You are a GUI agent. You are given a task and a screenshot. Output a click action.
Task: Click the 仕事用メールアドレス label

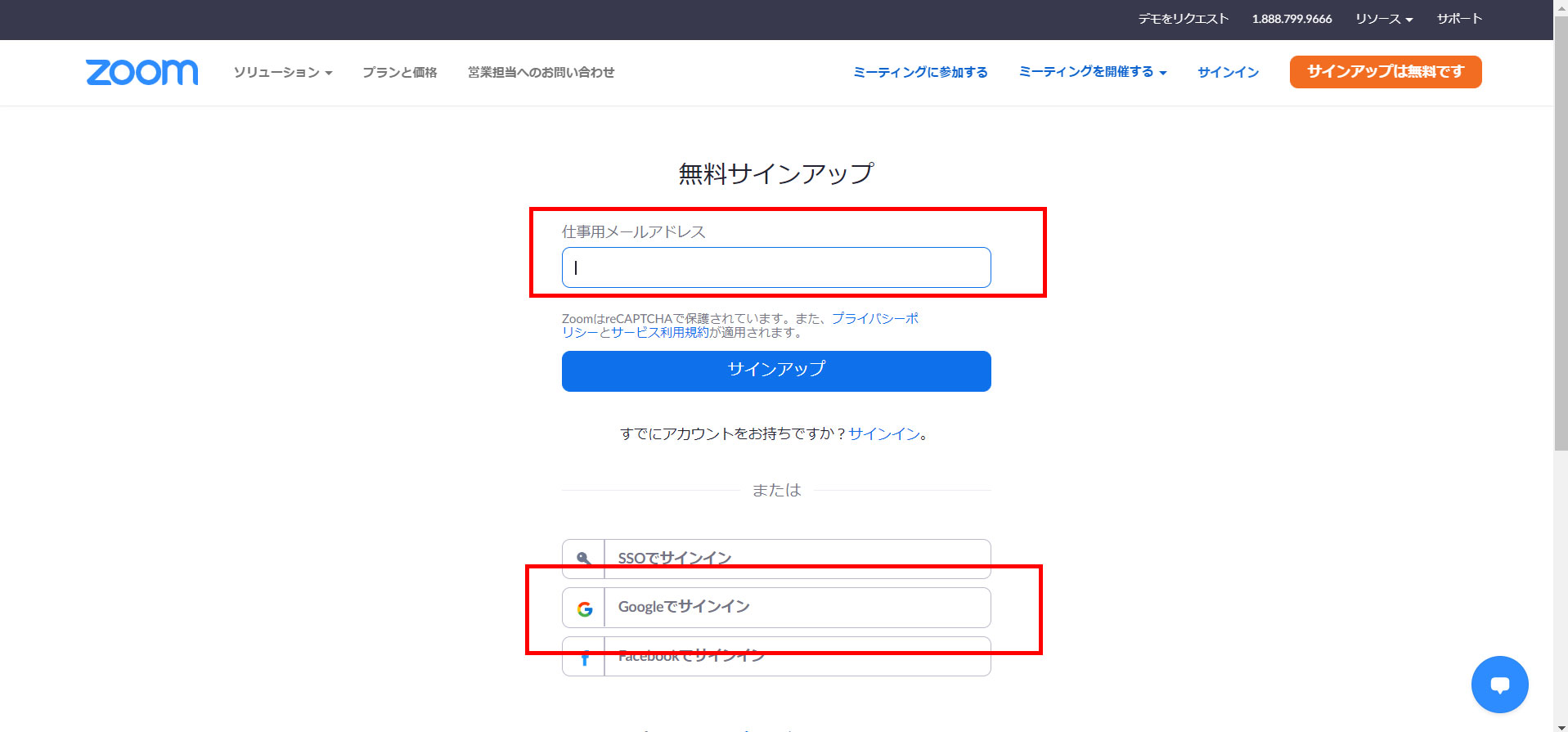click(x=633, y=231)
